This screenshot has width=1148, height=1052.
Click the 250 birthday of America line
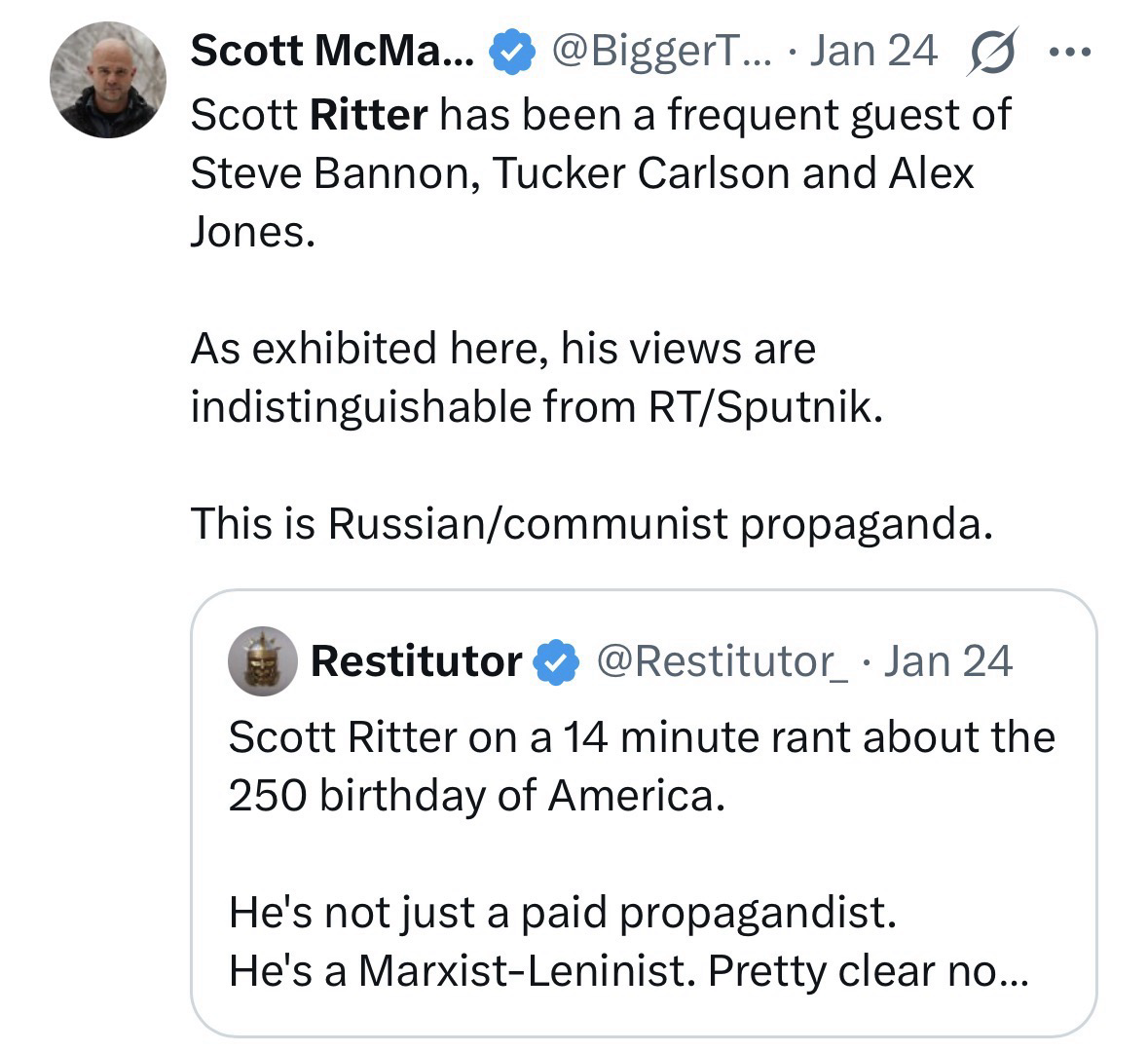click(477, 796)
